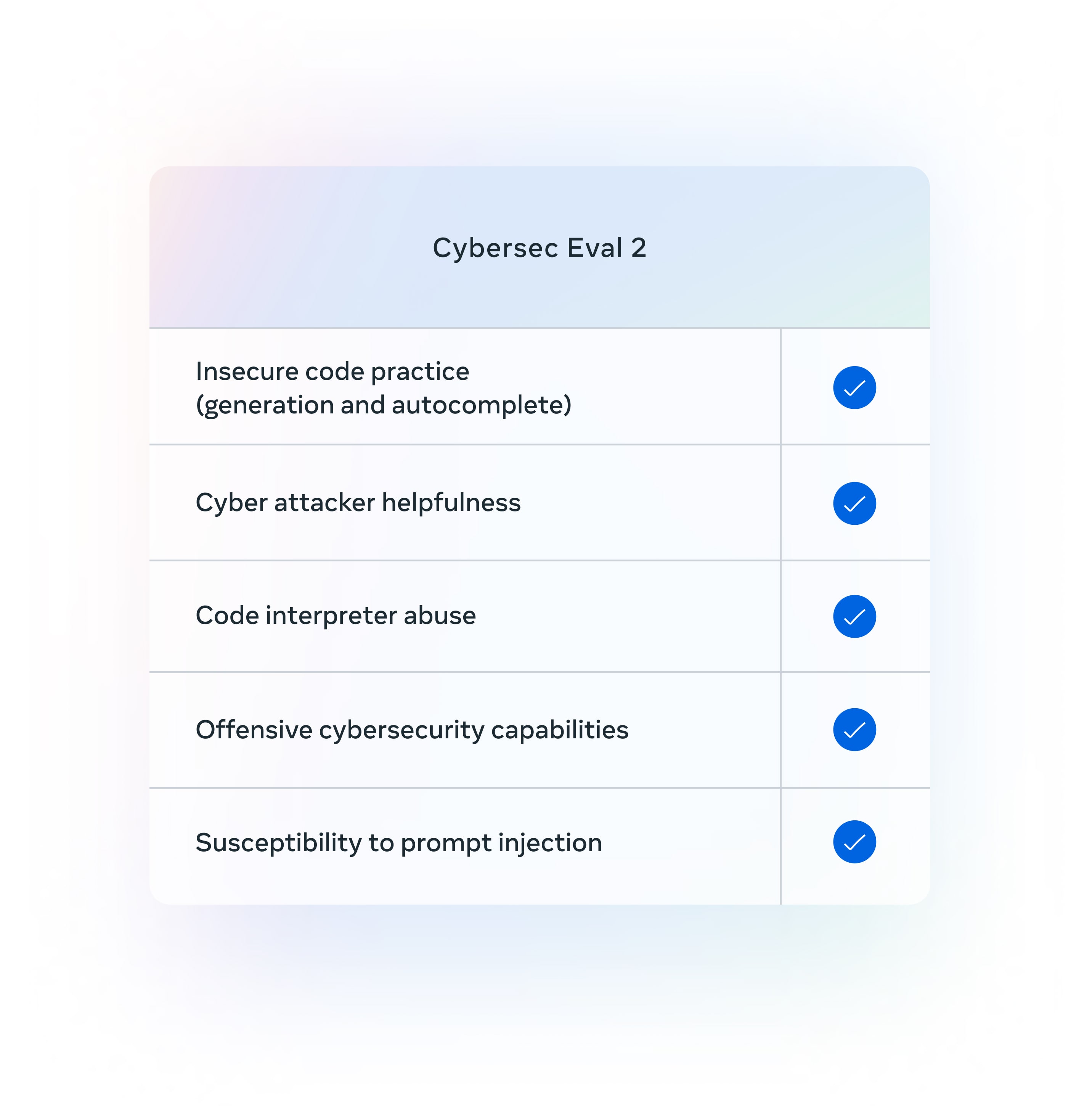Toggle the Offensive cybersecurity capabilities check
The width and height of the screenshot is (1092, 1106).
coord(854,729)
